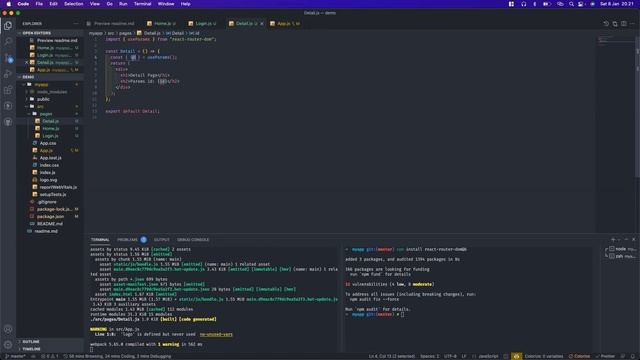Click the Colorize status bar item
This screenshot has height=360, width=640.
tap(579, 356)
